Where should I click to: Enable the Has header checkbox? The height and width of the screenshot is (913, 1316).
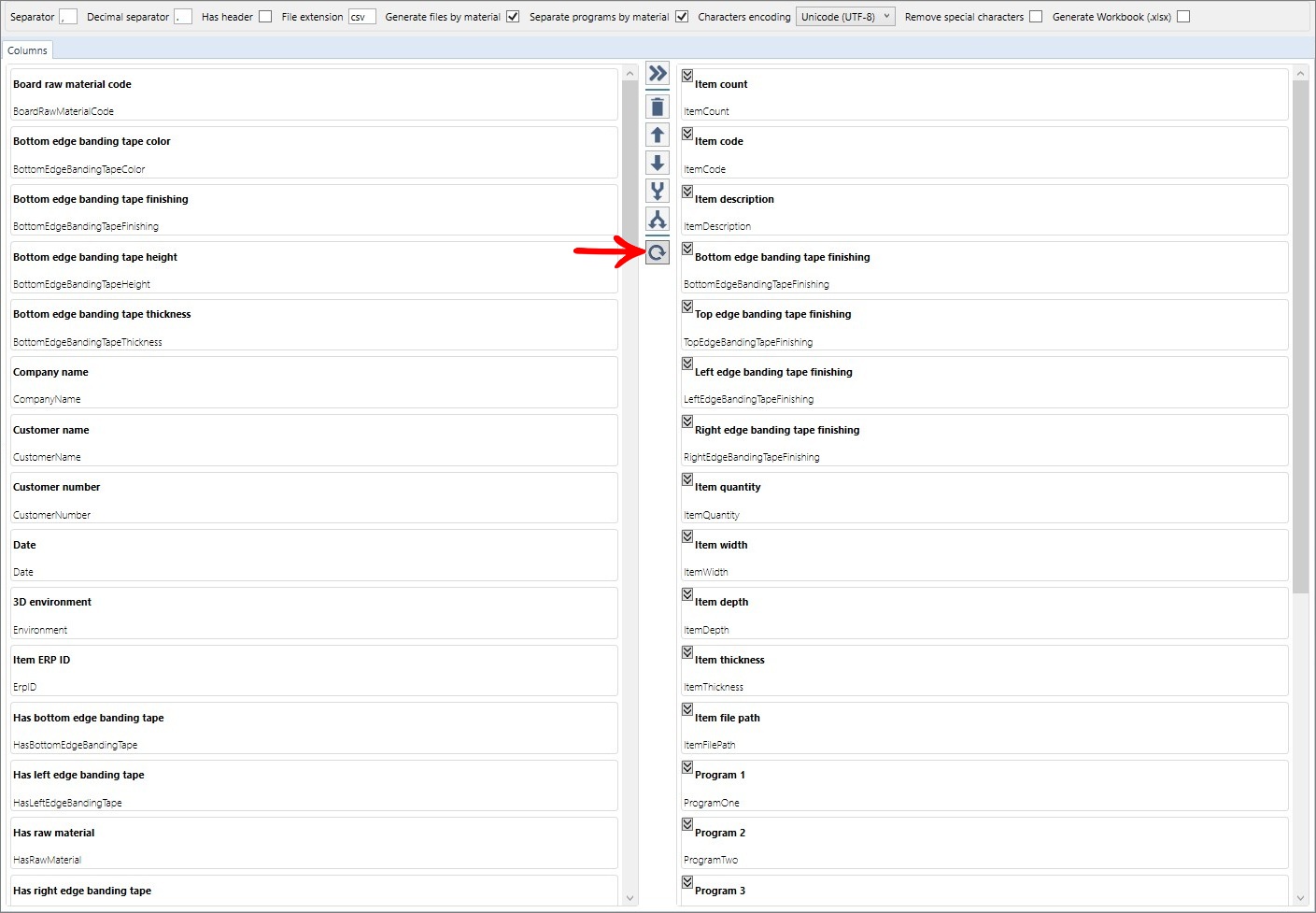(x=265, y=17)
